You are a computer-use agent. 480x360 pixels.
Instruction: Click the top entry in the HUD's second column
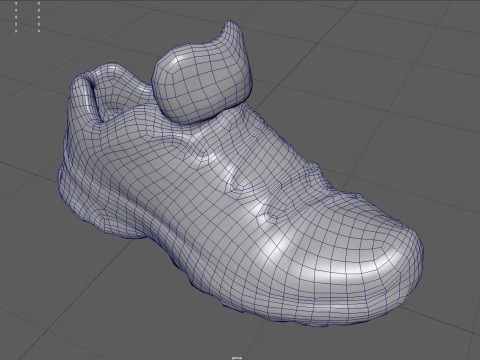click(39, 3)
